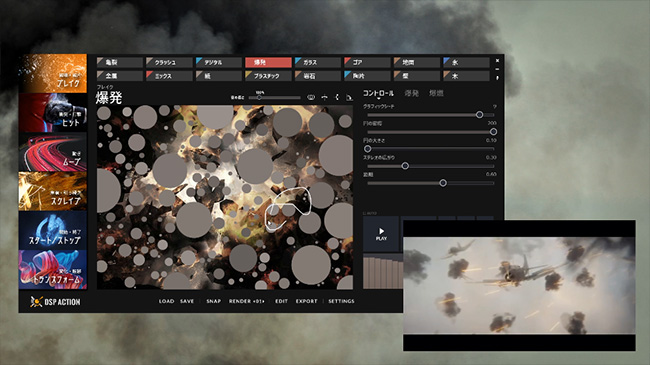650x365 pixels.
Task: Set the グラフィックシード slider
Action: point(430,114)
